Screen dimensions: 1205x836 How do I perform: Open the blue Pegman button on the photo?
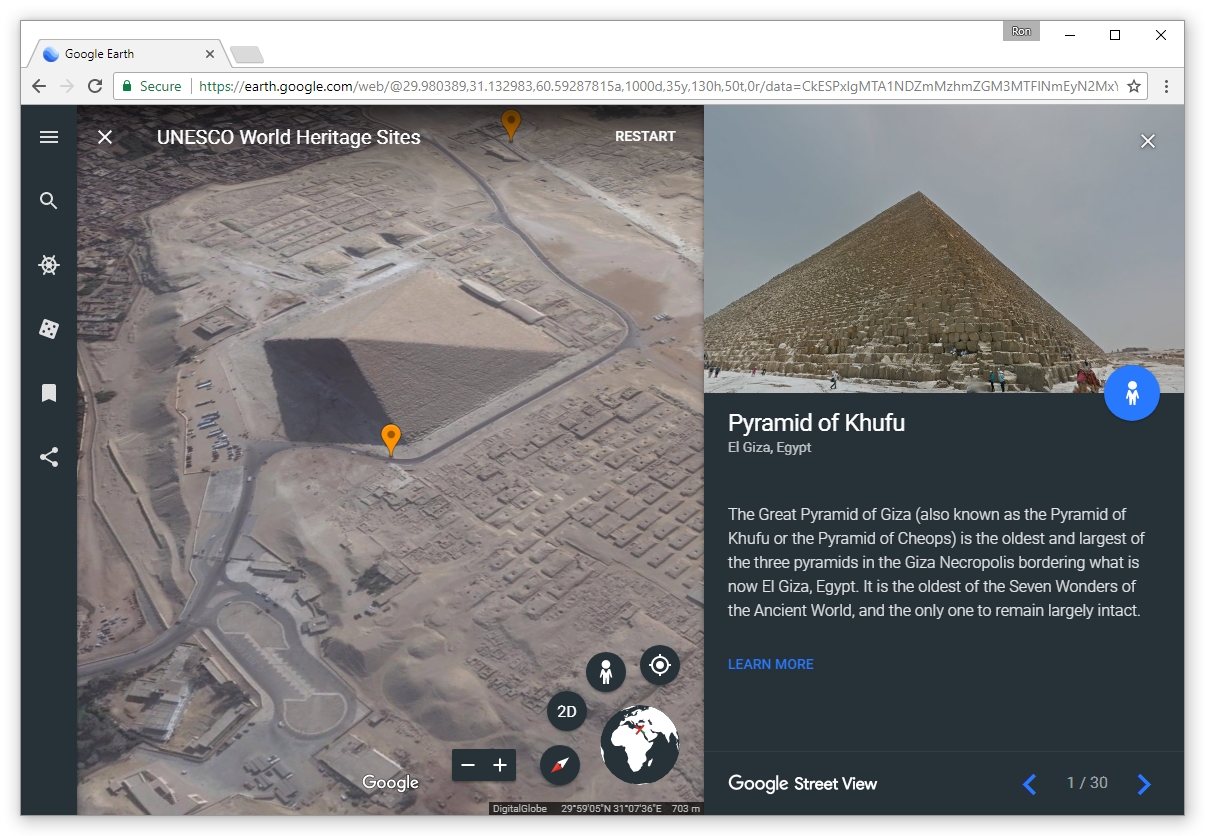(1131, 392)
